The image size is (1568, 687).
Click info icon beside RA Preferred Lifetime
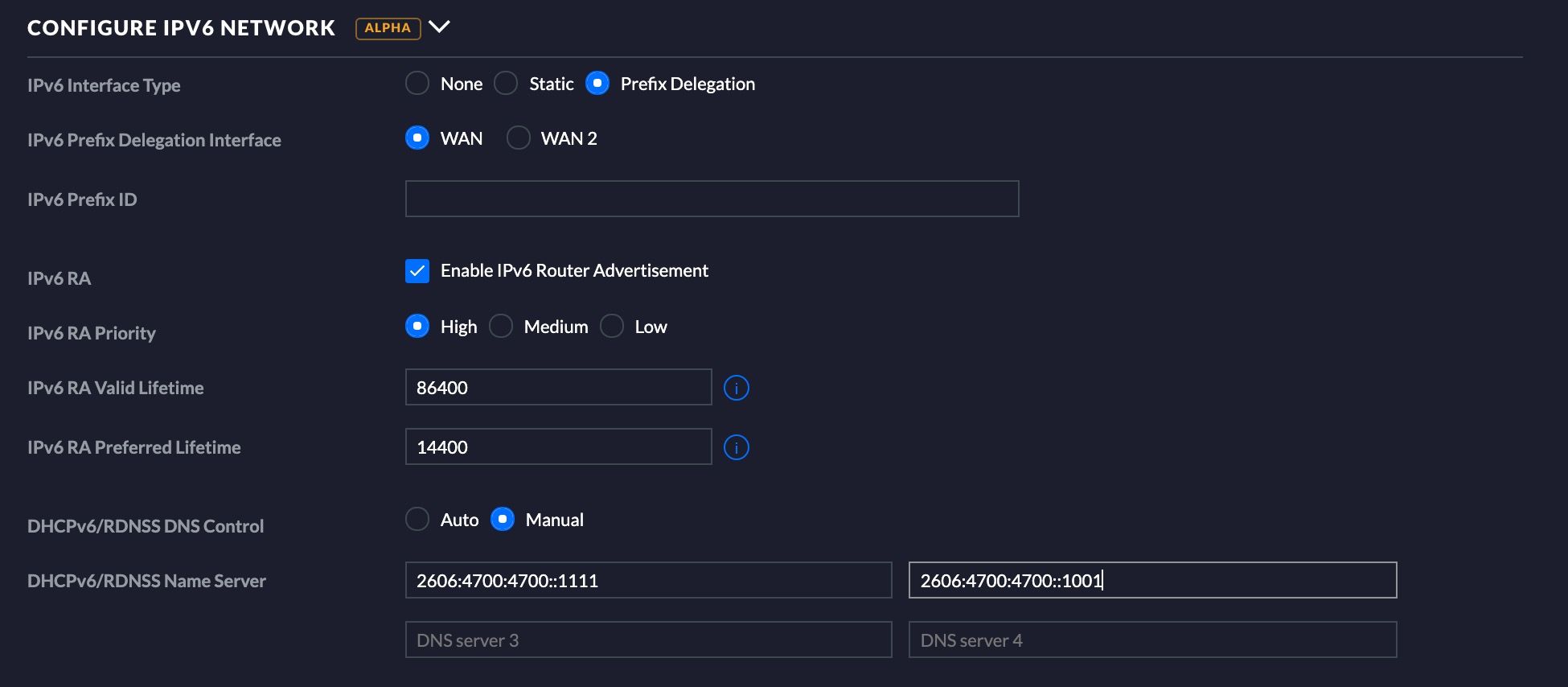[x=736, y=447]
